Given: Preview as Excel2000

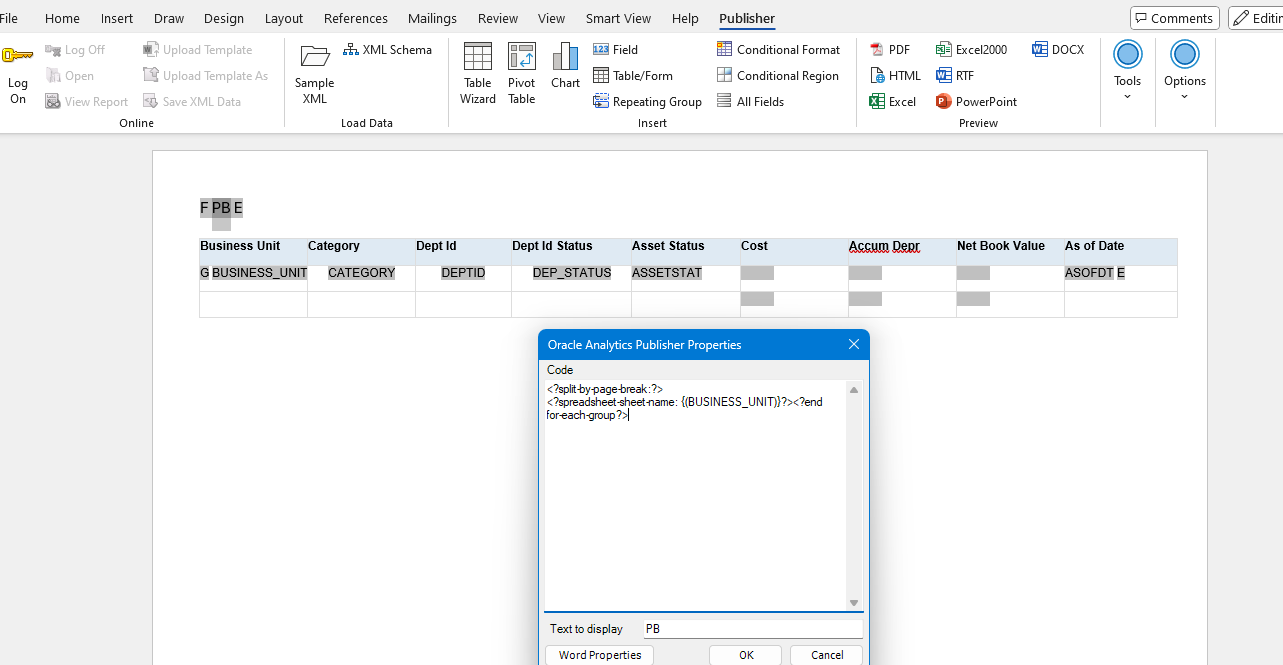Looking at the screenshot, I should (x=972, y=50).
